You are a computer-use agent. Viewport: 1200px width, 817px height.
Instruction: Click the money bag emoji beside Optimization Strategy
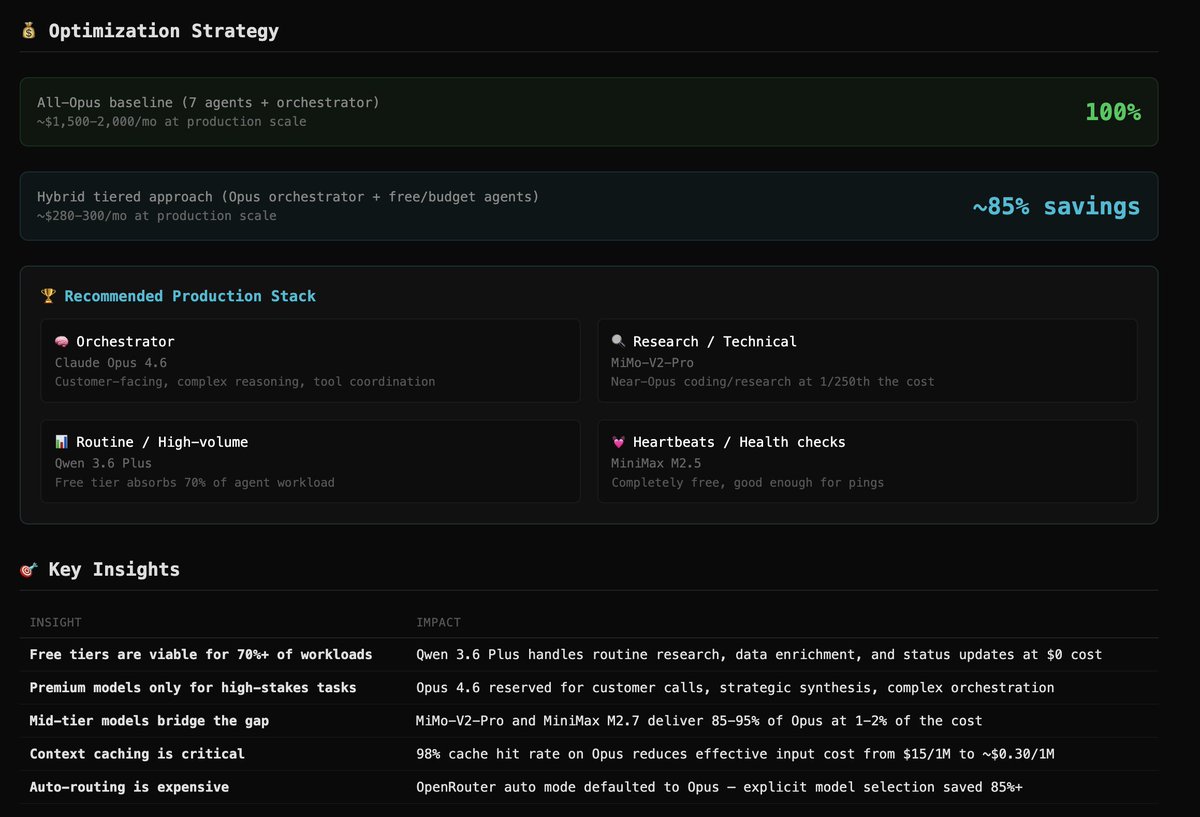click(x=29, y=31)
